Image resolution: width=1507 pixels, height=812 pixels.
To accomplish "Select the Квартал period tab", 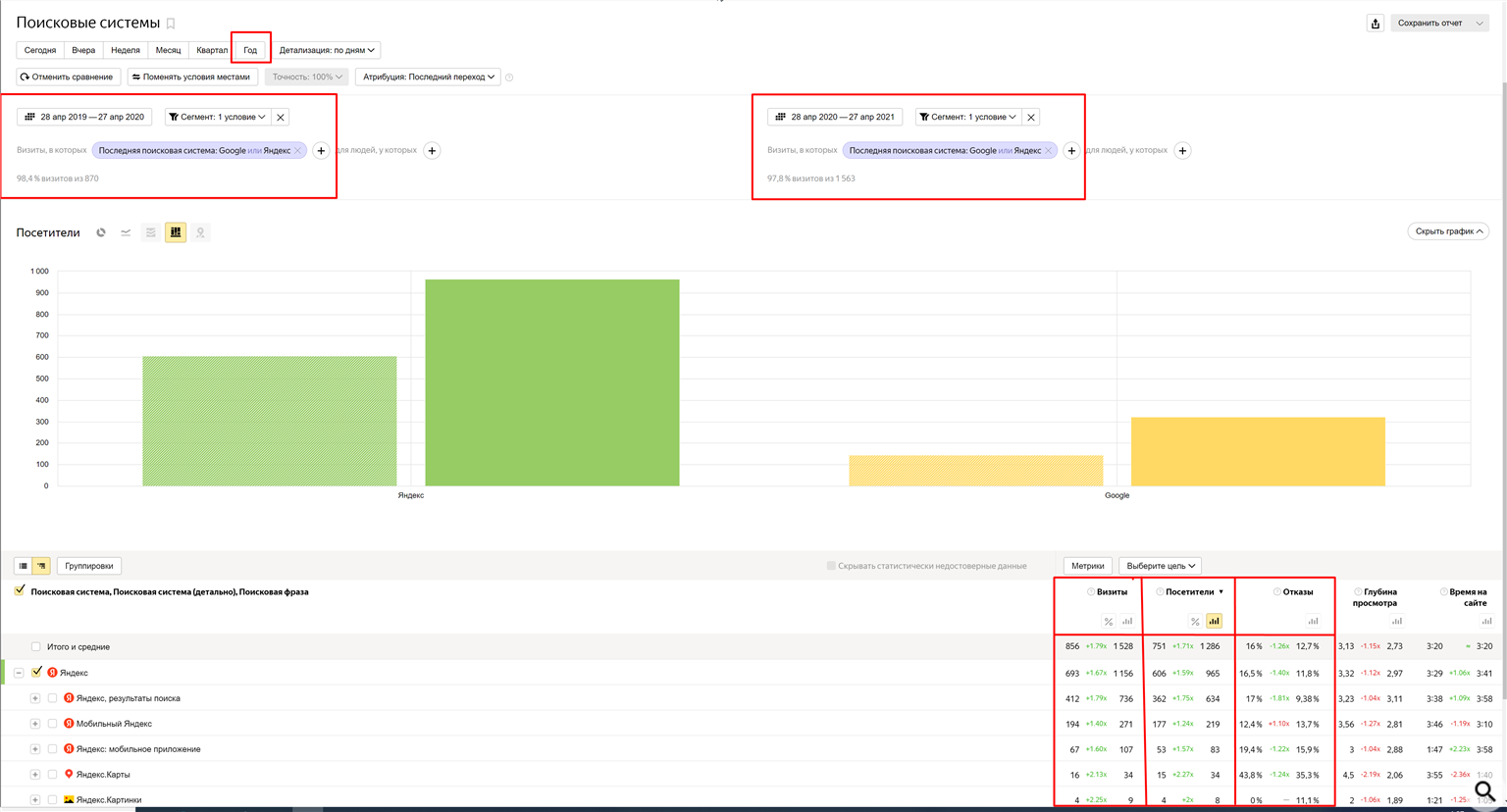I will 211,50.
